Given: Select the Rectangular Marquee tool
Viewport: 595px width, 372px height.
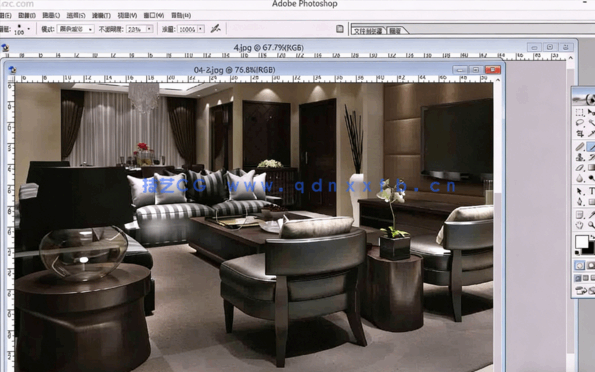Looking at the screenshot, I should point(580,112).
